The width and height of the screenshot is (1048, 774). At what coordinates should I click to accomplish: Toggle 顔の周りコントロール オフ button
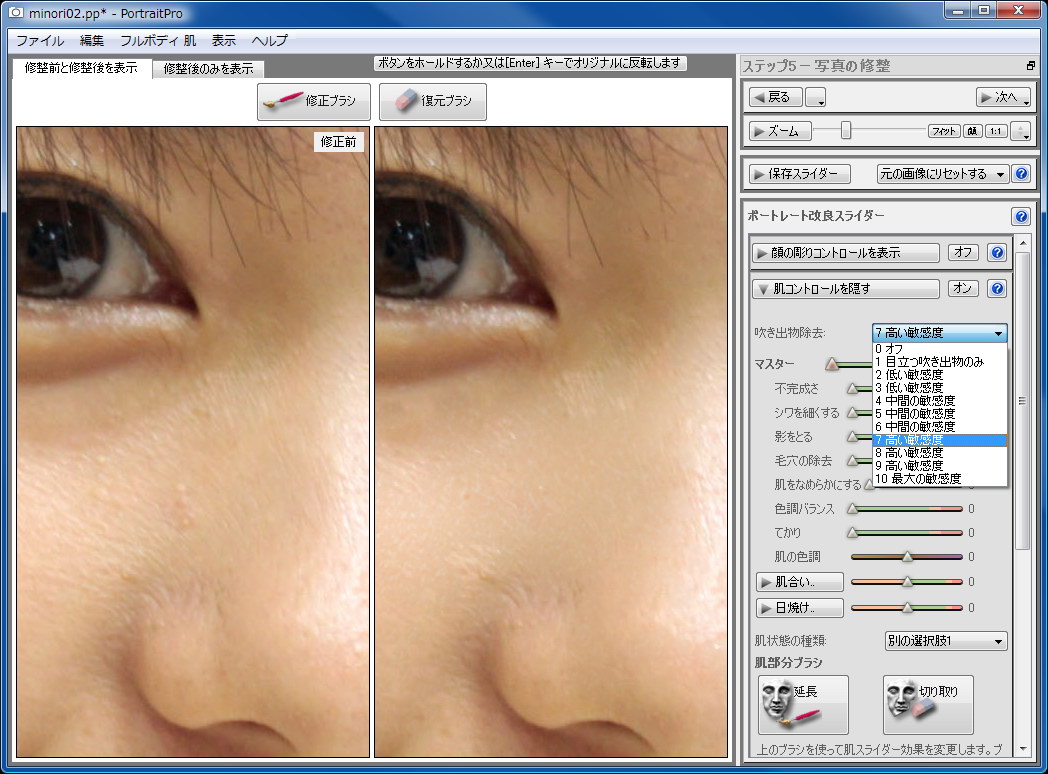tap(963, 252)
